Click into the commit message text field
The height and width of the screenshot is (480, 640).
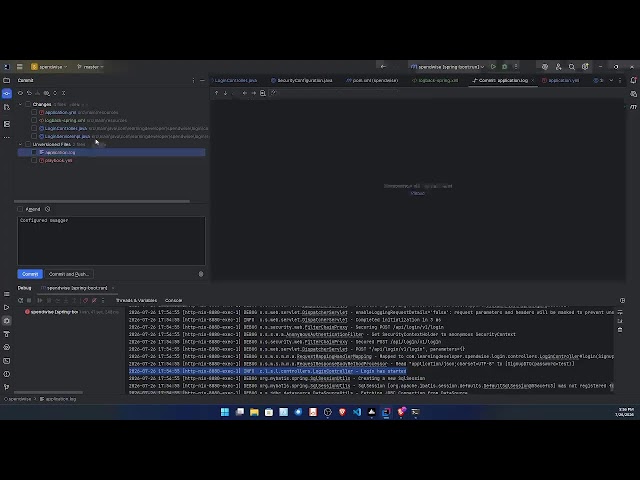click(111, 241)
